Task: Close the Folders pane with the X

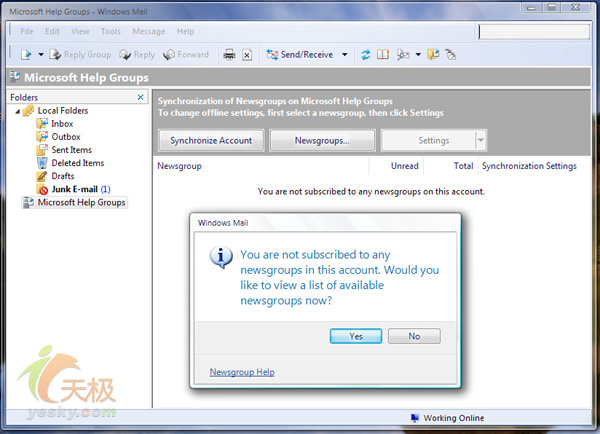Action: (x=140, y=97)
